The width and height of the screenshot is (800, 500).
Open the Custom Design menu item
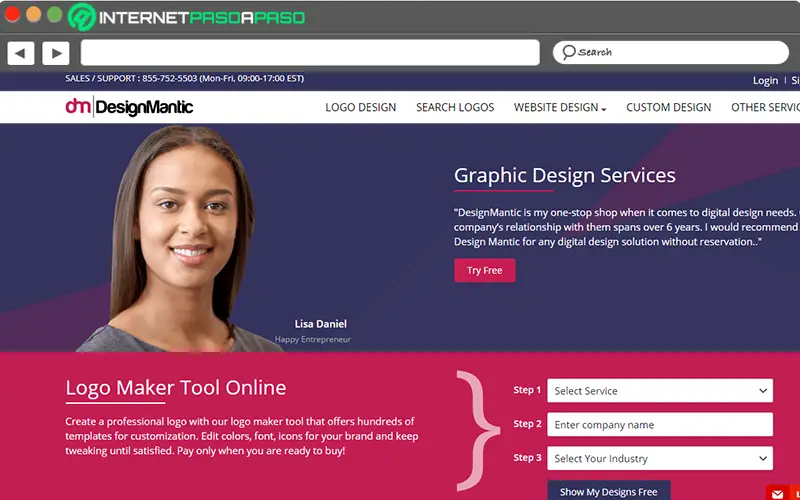[668, 107]
